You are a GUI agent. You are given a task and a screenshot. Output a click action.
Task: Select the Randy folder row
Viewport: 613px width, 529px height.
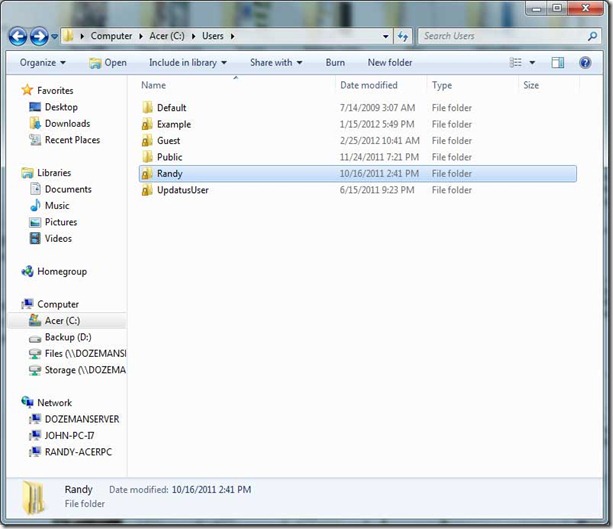[358, 174]
